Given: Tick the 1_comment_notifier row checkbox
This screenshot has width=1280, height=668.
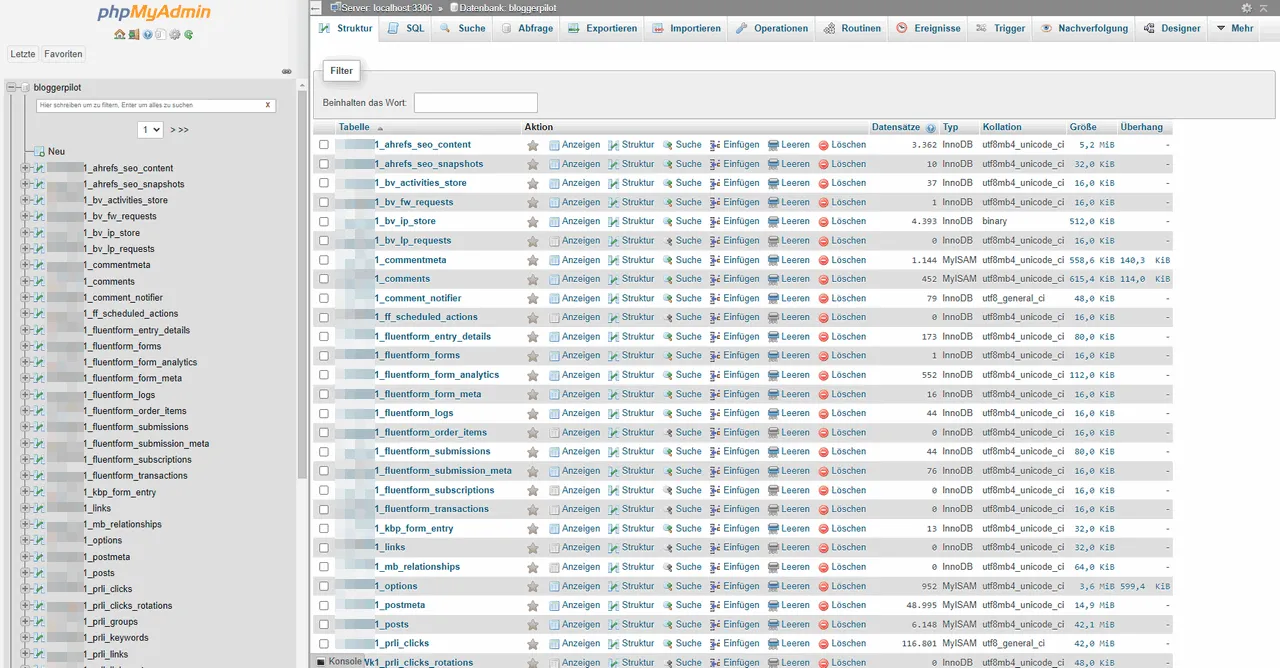Looking at the screenshot, I should coord(324,298).
